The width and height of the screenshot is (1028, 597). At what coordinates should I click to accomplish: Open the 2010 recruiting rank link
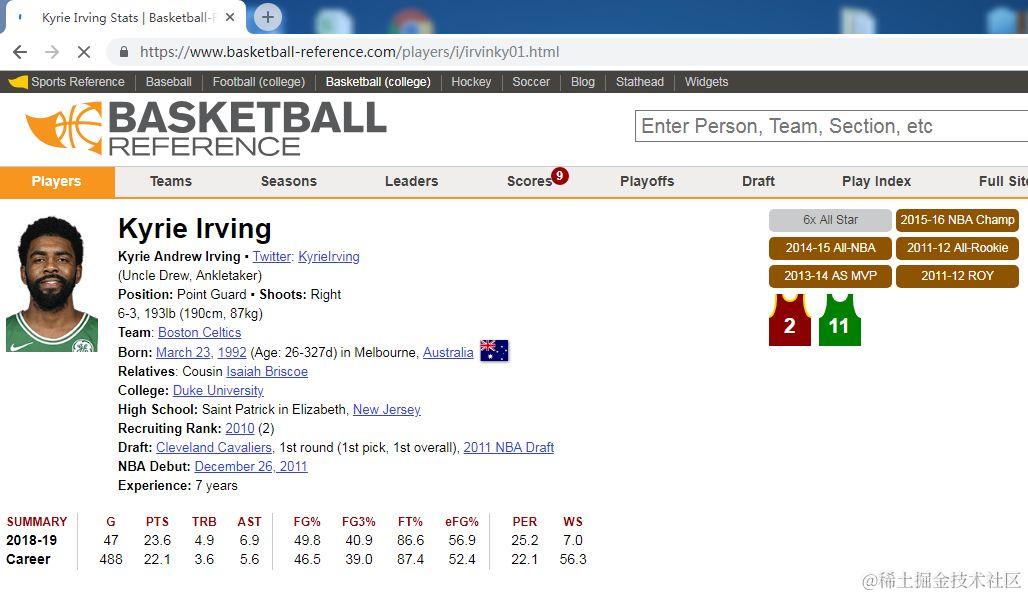click(240, 428)
